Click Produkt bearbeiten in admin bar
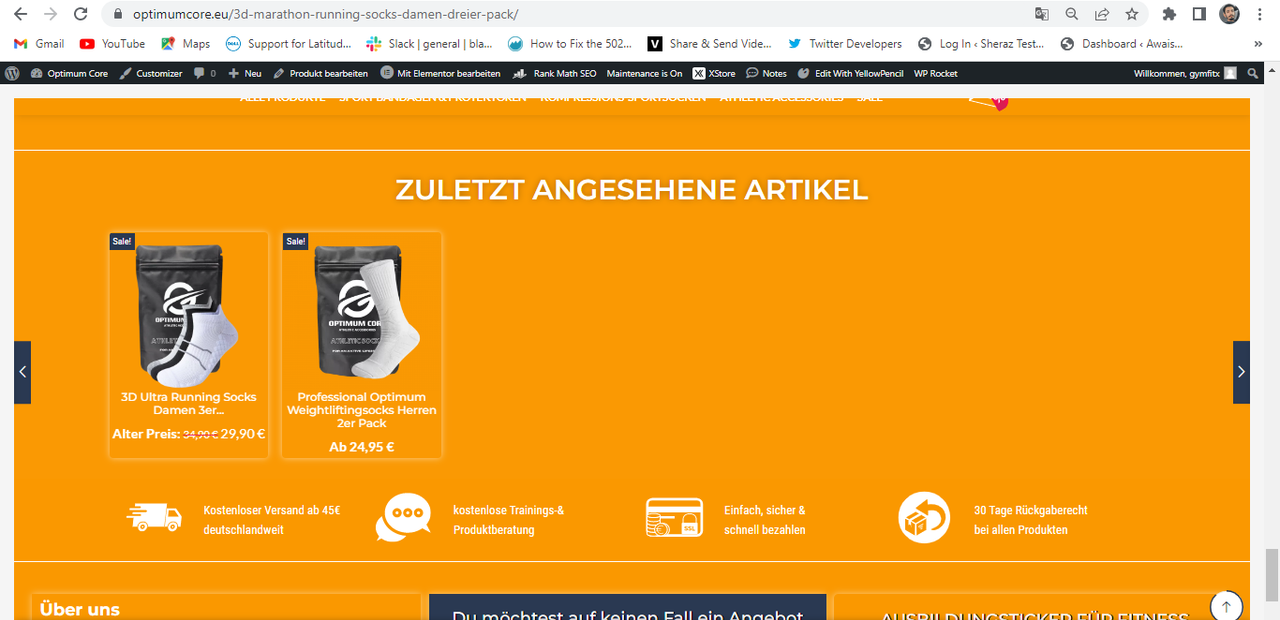Image resolution: width=1280 pixels, height=620 pixels. pos(321,73)
